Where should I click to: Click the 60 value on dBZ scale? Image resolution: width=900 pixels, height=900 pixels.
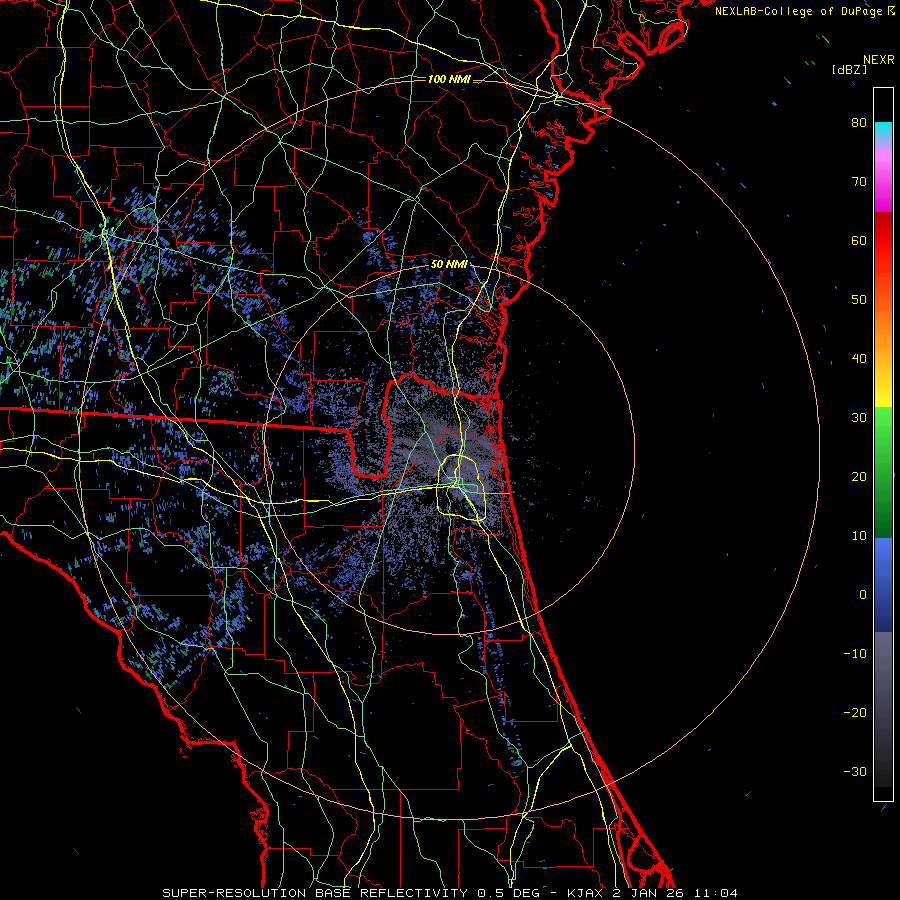coord(859,240)
